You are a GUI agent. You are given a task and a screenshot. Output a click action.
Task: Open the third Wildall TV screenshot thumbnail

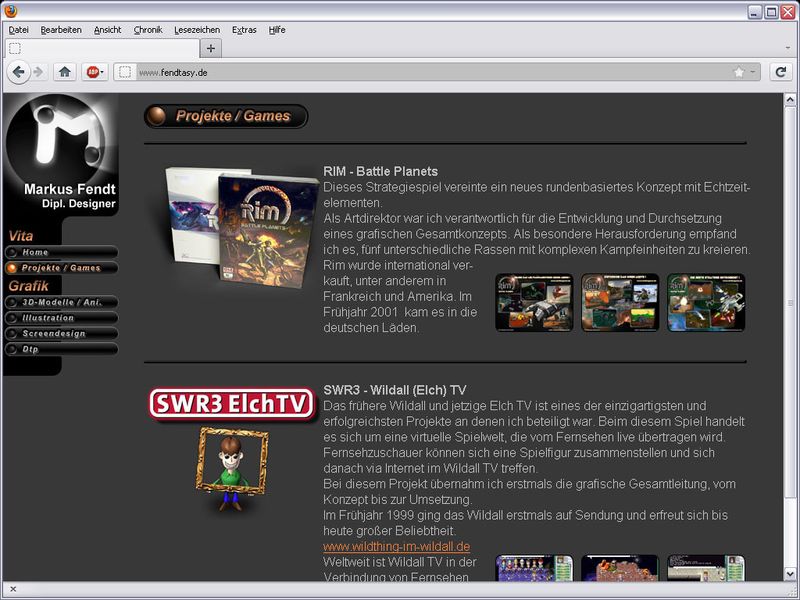pos(706,568)
